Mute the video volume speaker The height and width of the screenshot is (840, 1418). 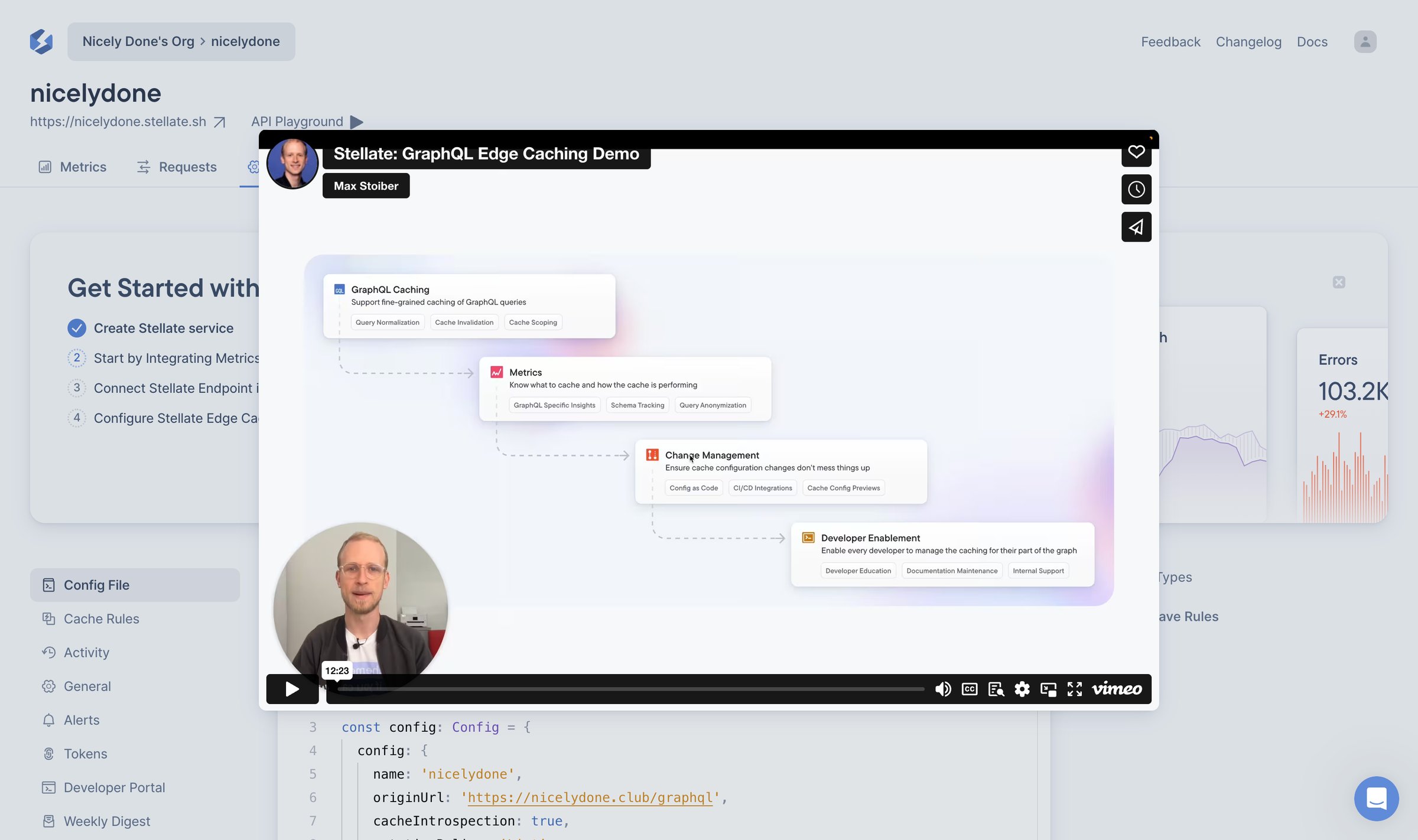(x=943, y=689)
